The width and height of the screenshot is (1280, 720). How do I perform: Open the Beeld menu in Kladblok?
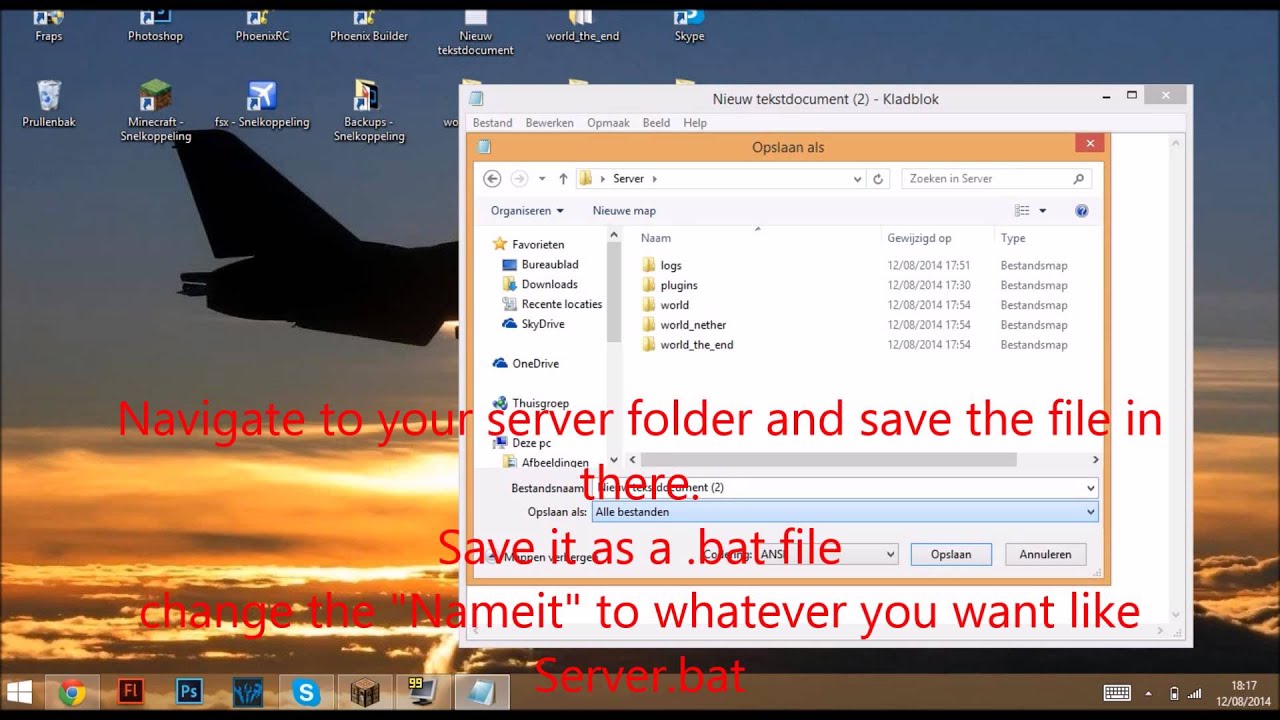click(x=656, y=123)
